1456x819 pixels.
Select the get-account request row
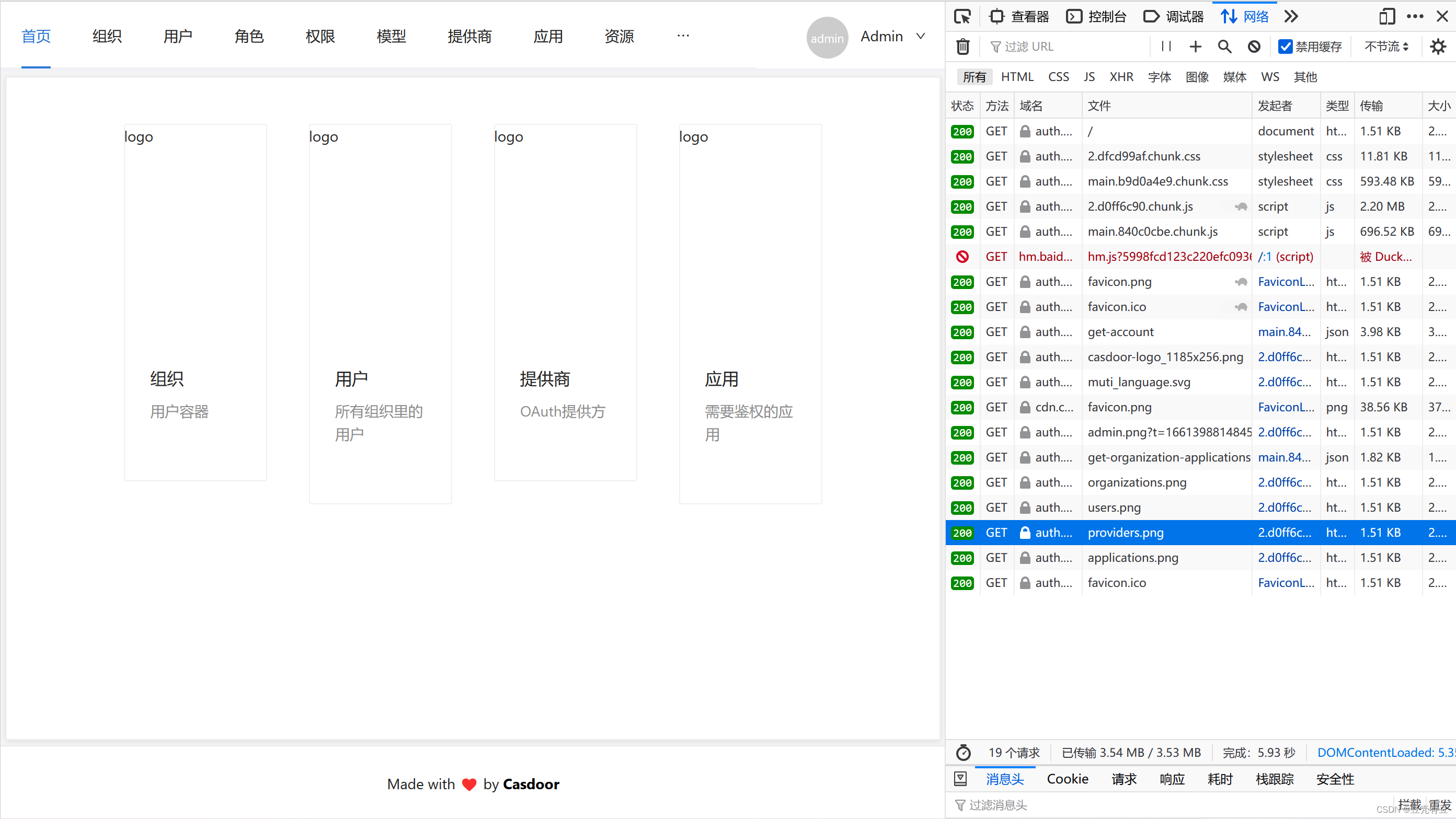1120,332
